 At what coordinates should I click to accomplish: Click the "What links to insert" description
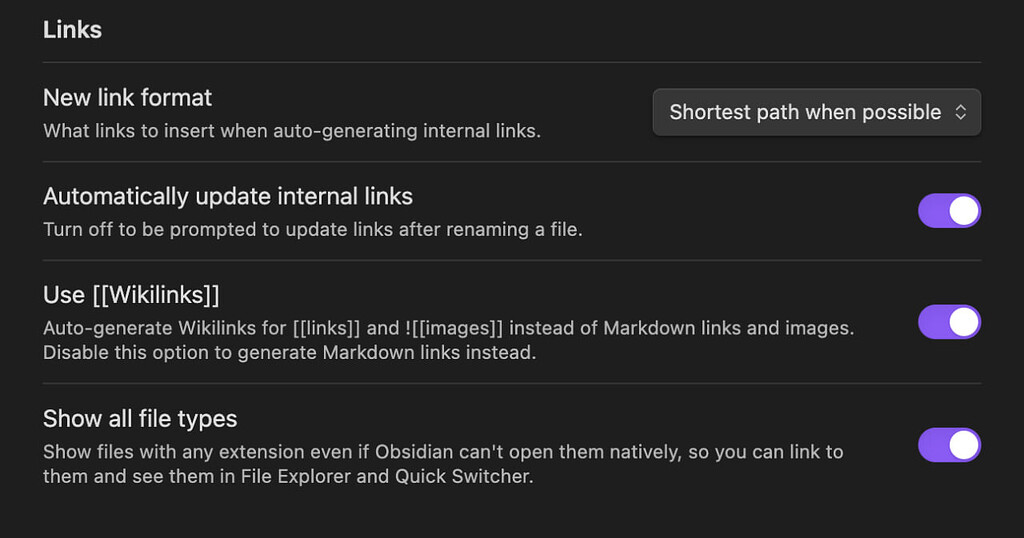[291, 131]
